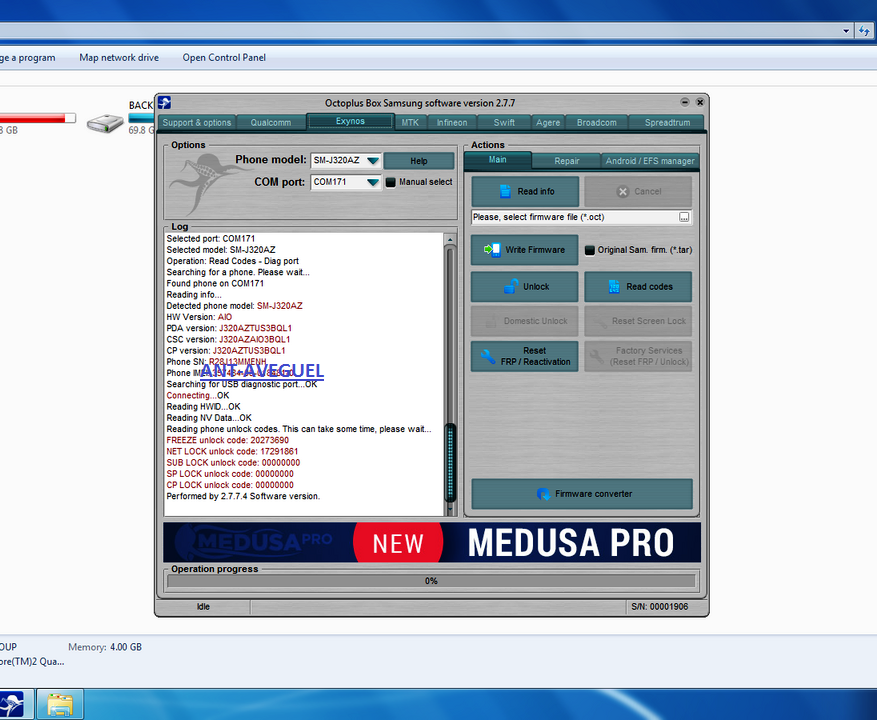Click the PDA version log line
Image resolution: width=877 pixels, height=720 pixels.
click(229, 328)
